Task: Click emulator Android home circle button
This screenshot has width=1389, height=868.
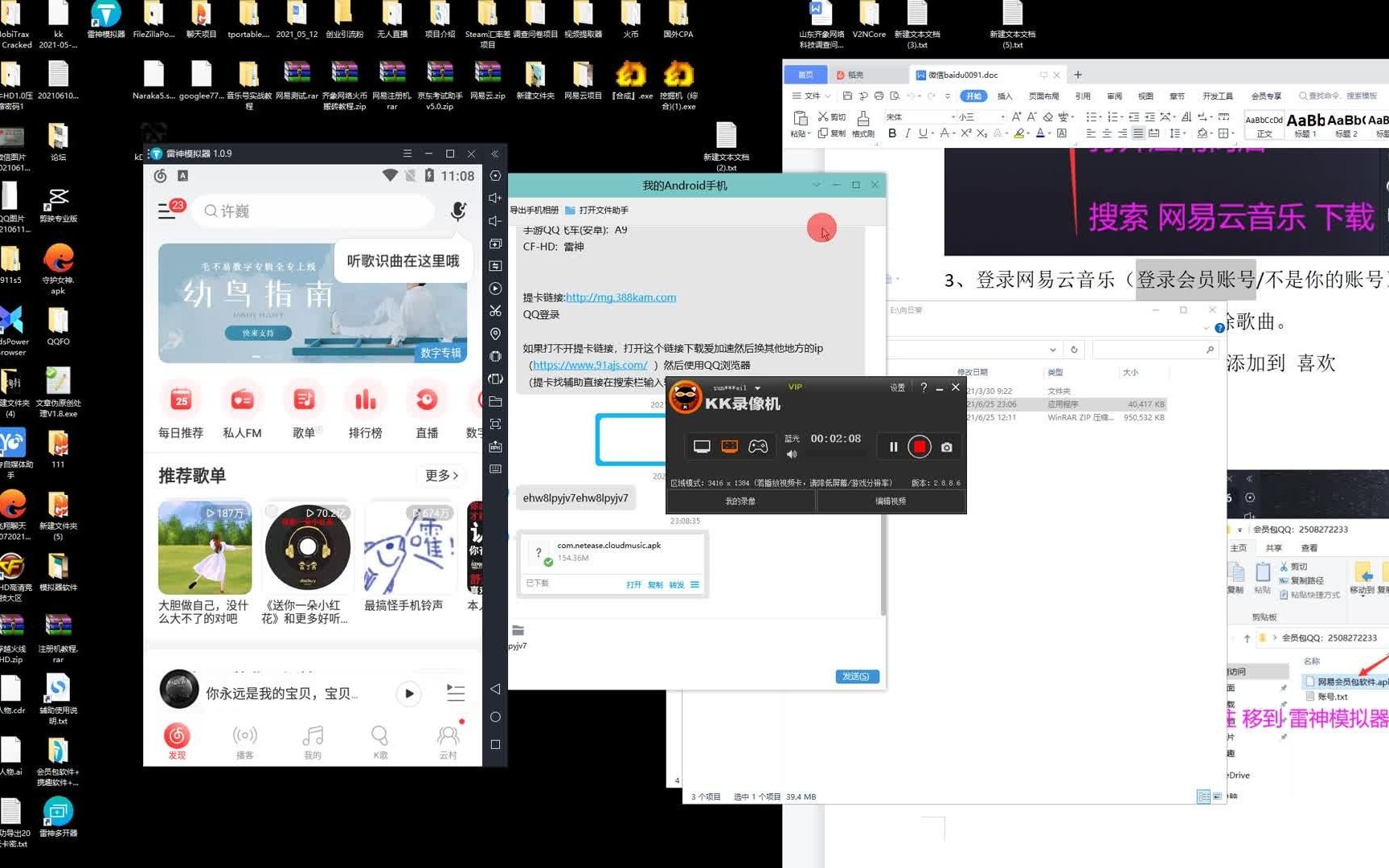Action: point(495,717)
